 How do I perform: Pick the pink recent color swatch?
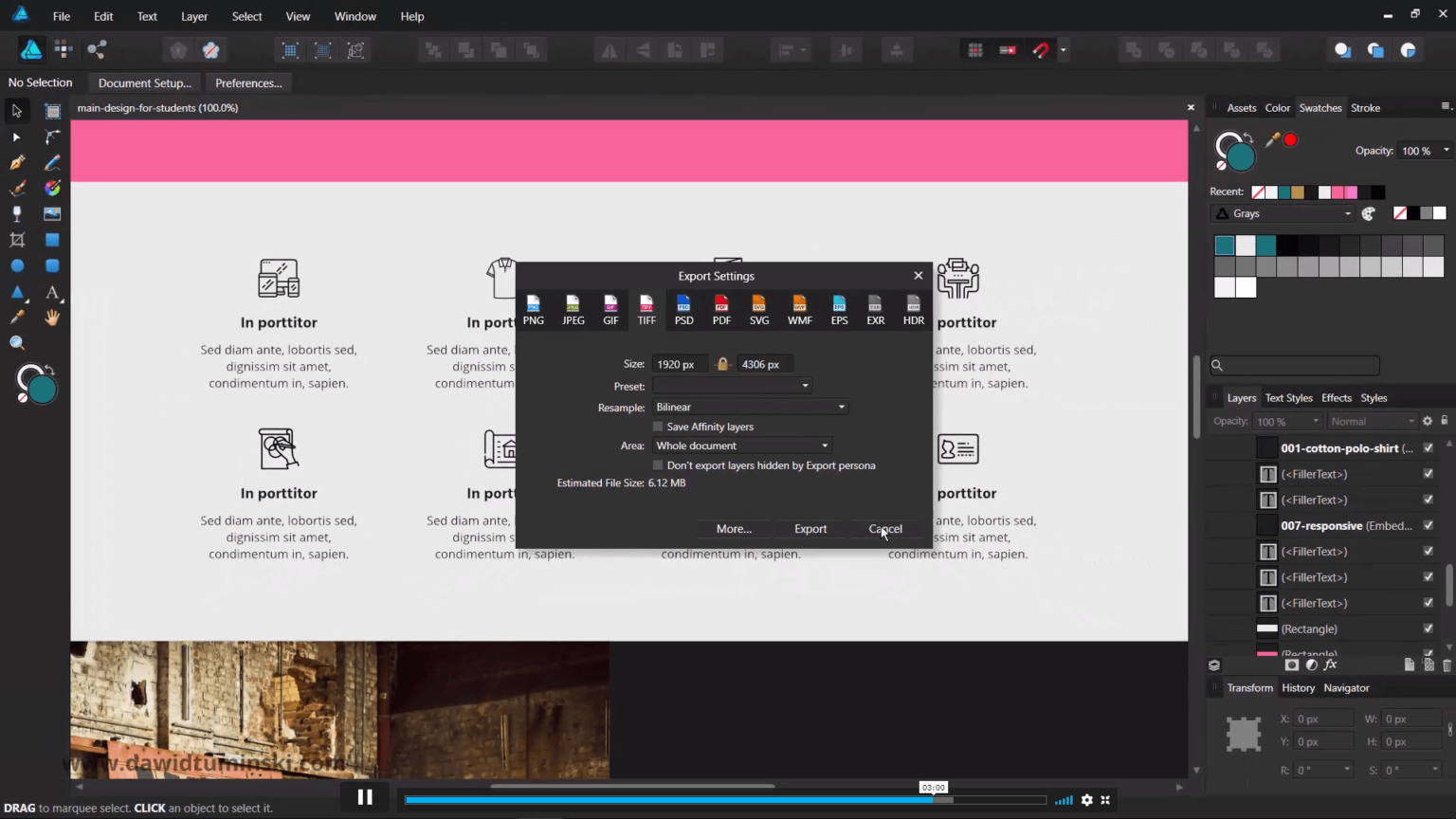(1338, 192)
